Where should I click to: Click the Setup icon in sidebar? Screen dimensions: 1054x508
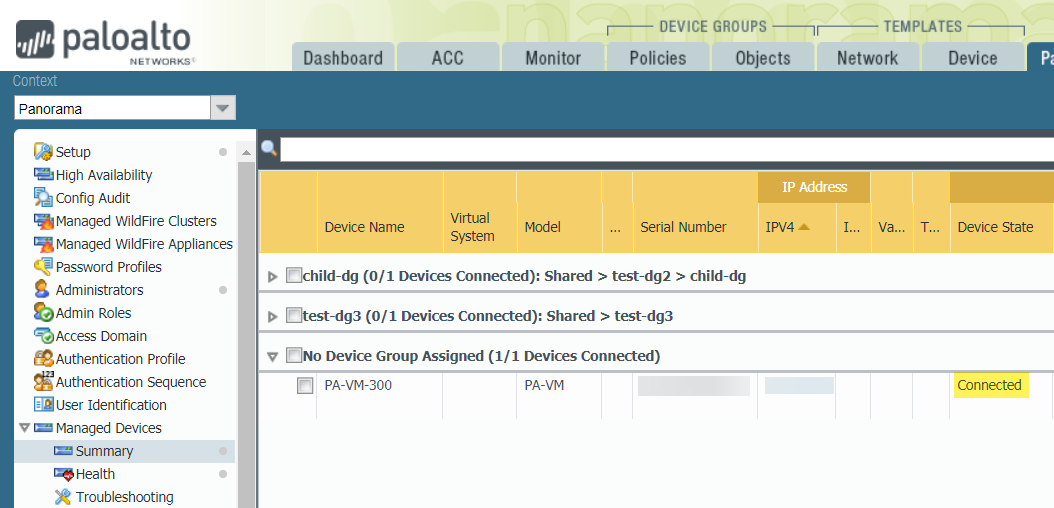pyautogui.click(x=43, y=152)
